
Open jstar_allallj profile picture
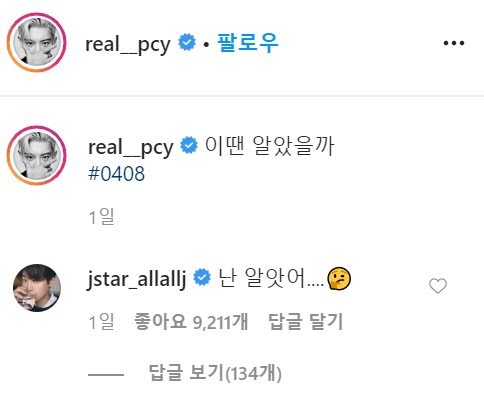37,288
